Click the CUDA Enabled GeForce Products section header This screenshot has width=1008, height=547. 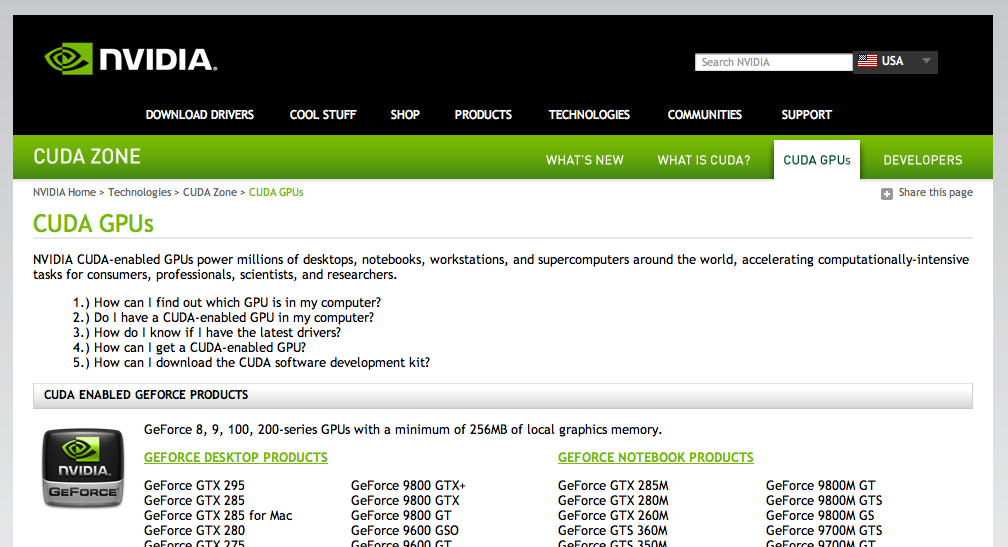point(503,395)
